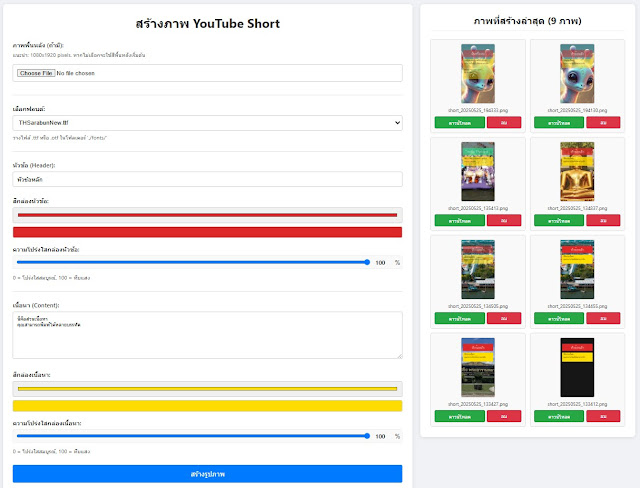This screenshot has width=640, height=488.
Task: Open the red header box color picker
Action: [x=207, y=214]
